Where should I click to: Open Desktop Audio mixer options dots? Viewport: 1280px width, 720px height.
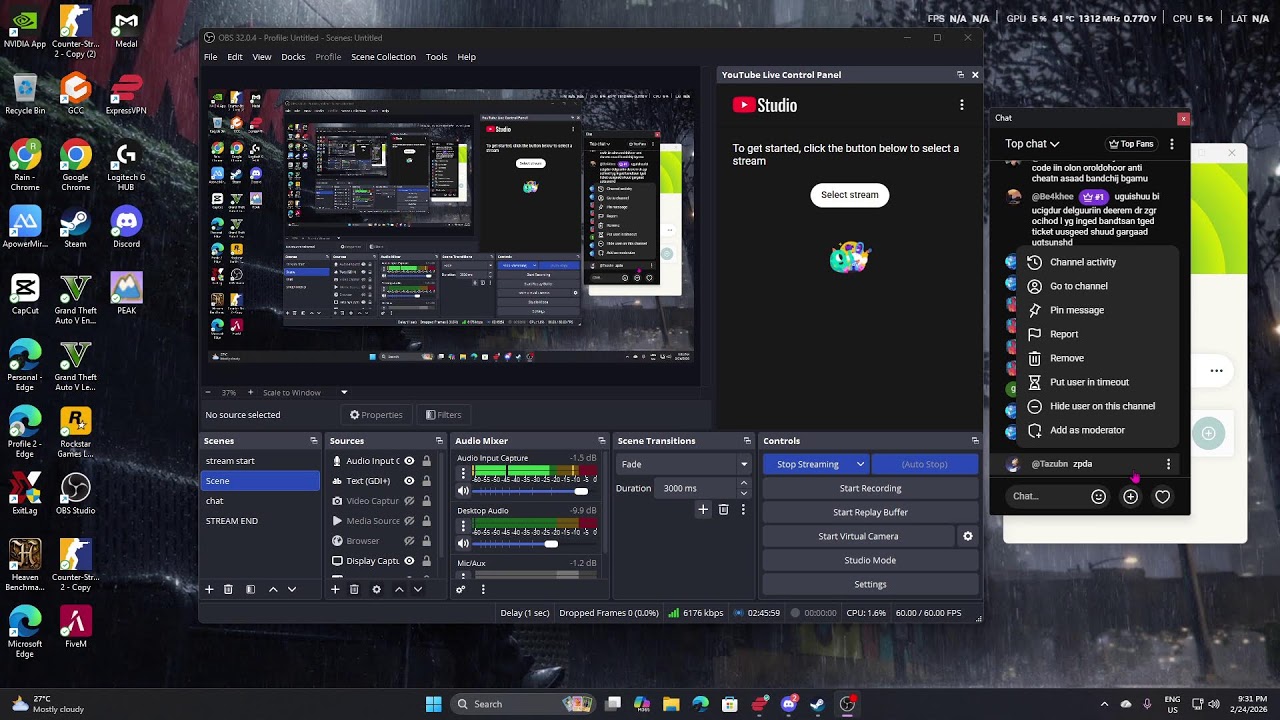[463, 525]
